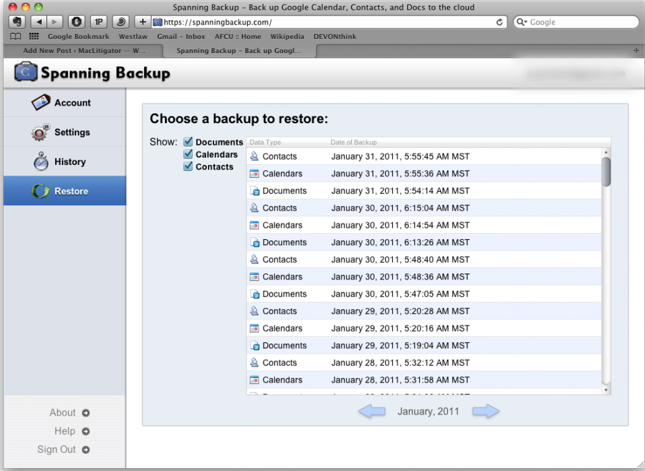Click the browser reload icon
Image resolution: width=645 pixels, height=471 pixels.
click(499, 22)
